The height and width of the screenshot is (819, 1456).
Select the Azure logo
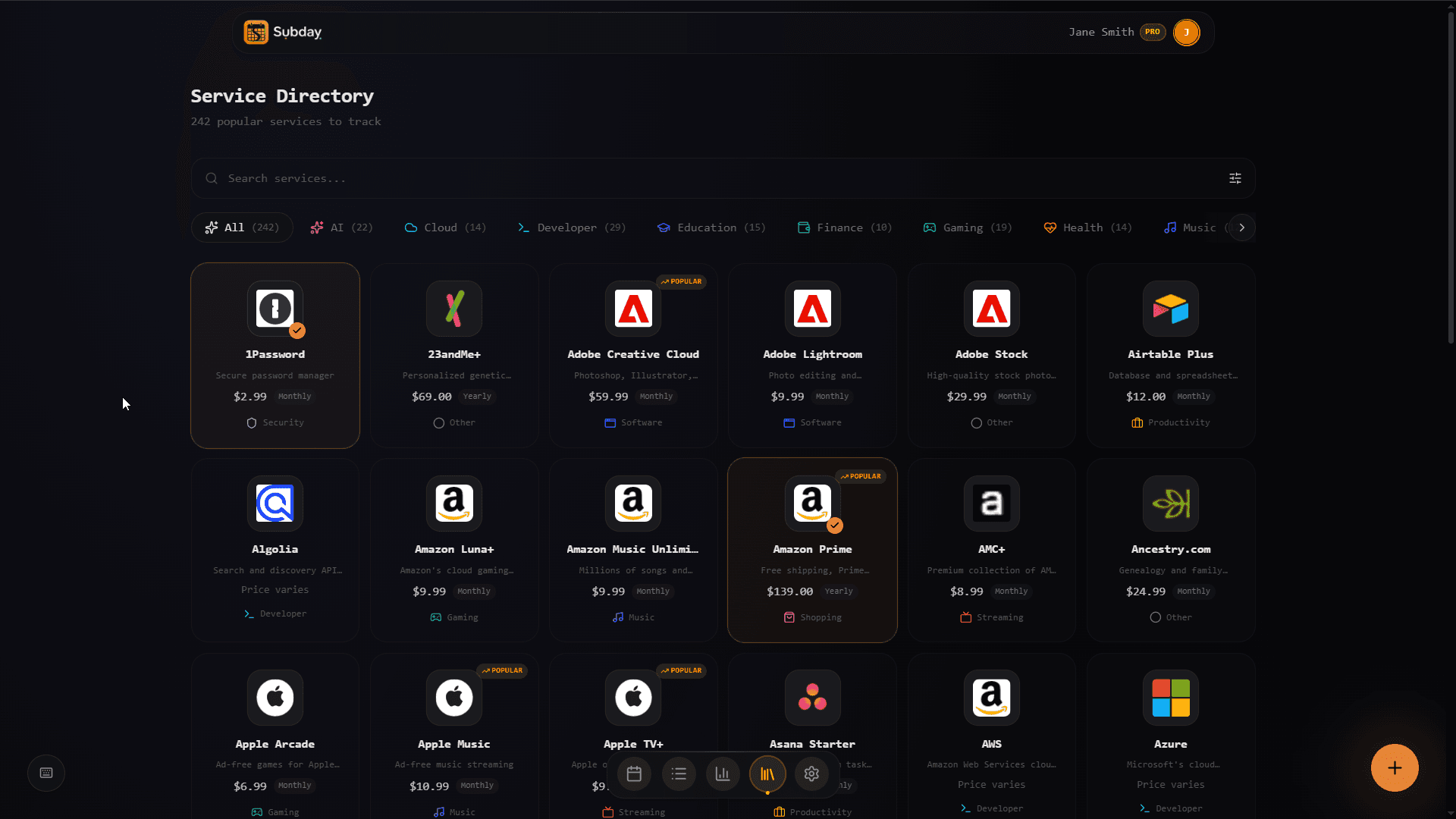(x=1170, y=698)
